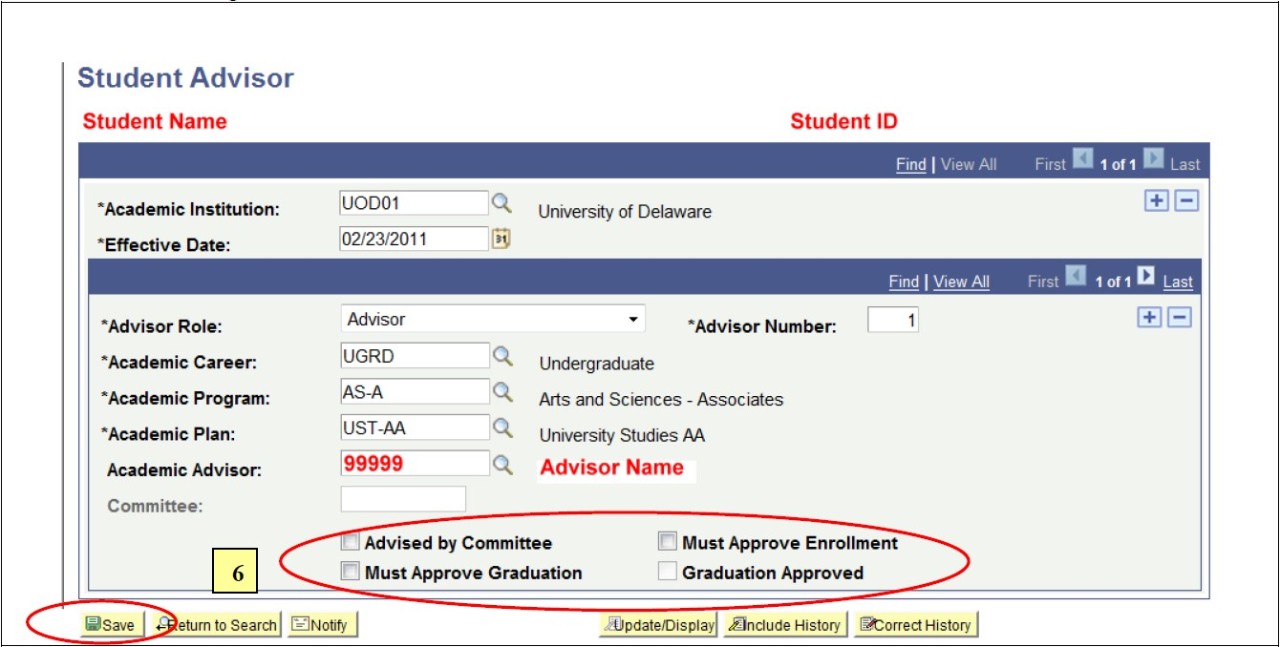
Task: Click the Advisor Number input field
Action: (x=893, y=320)
